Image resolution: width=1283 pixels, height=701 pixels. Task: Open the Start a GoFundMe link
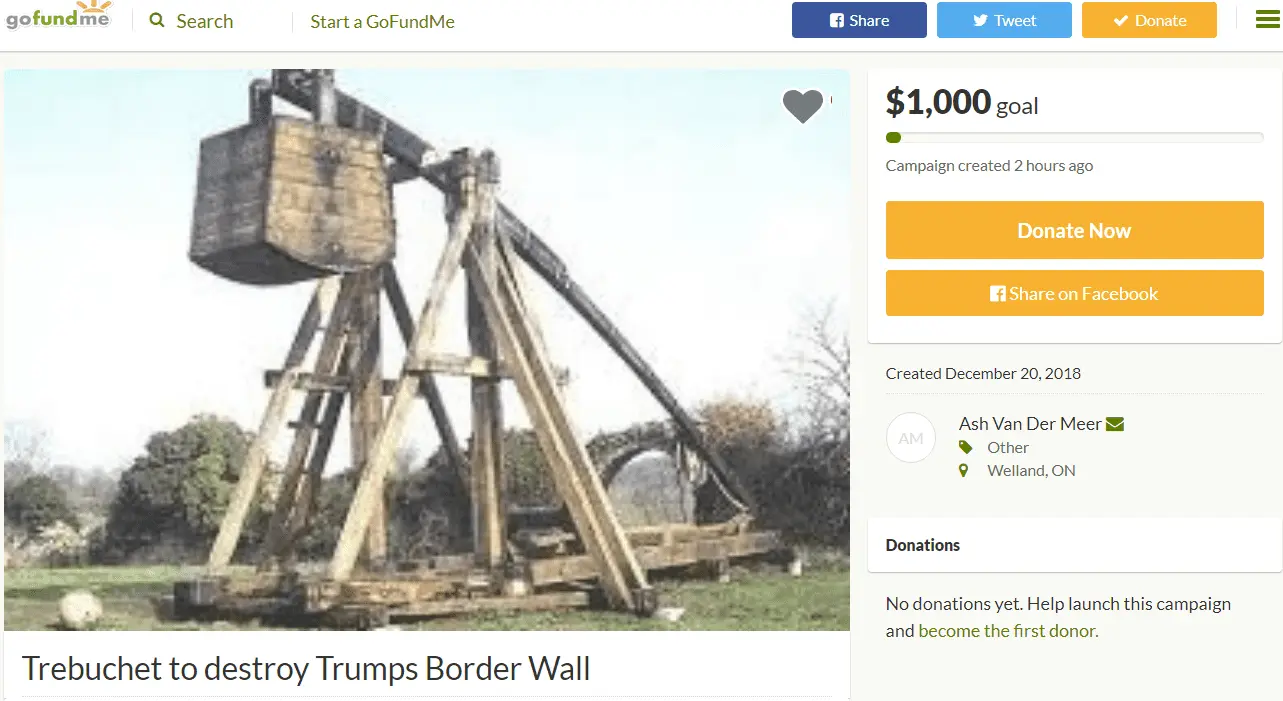(382, 21)
